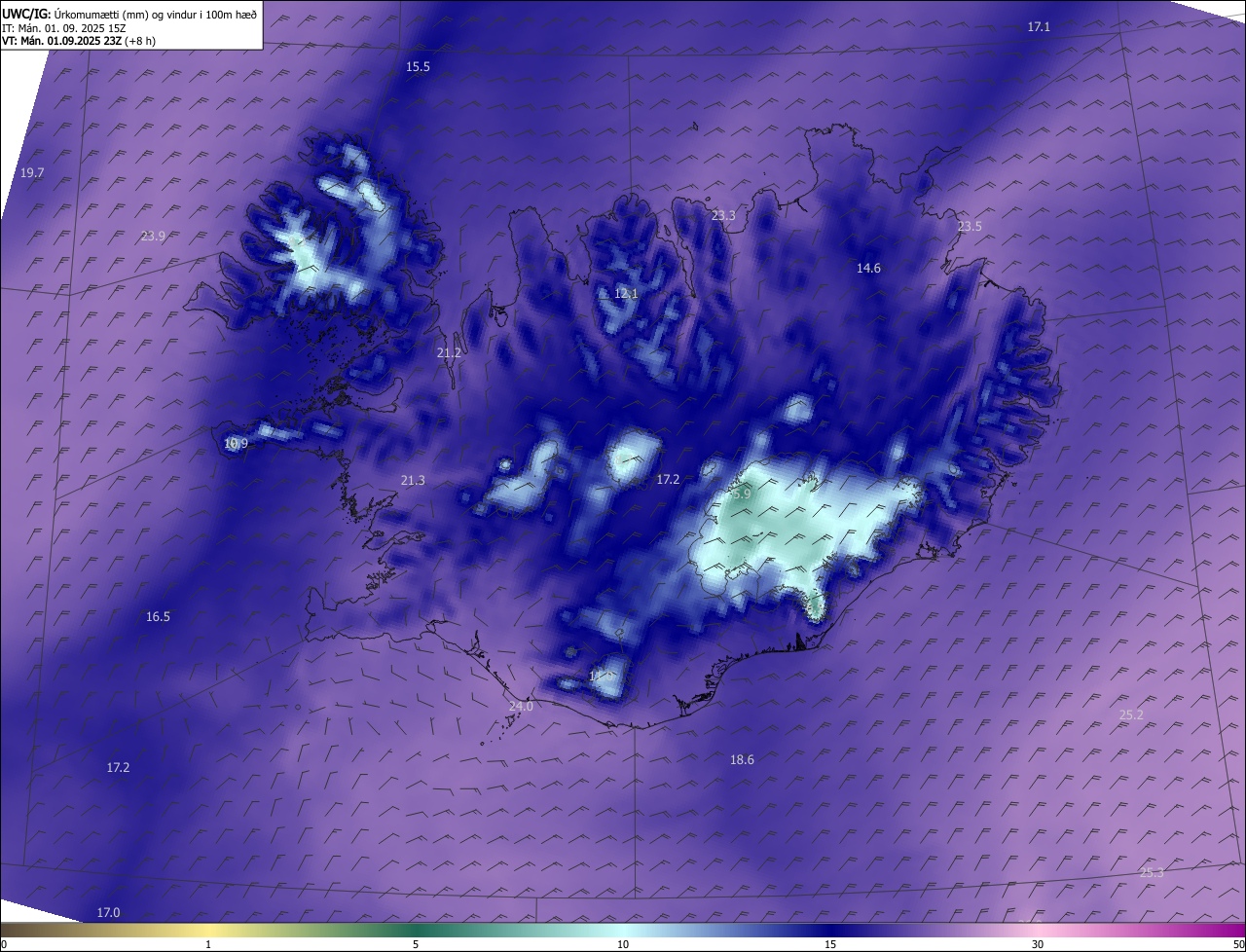Click the 15.5 value label

coord(418,66)
